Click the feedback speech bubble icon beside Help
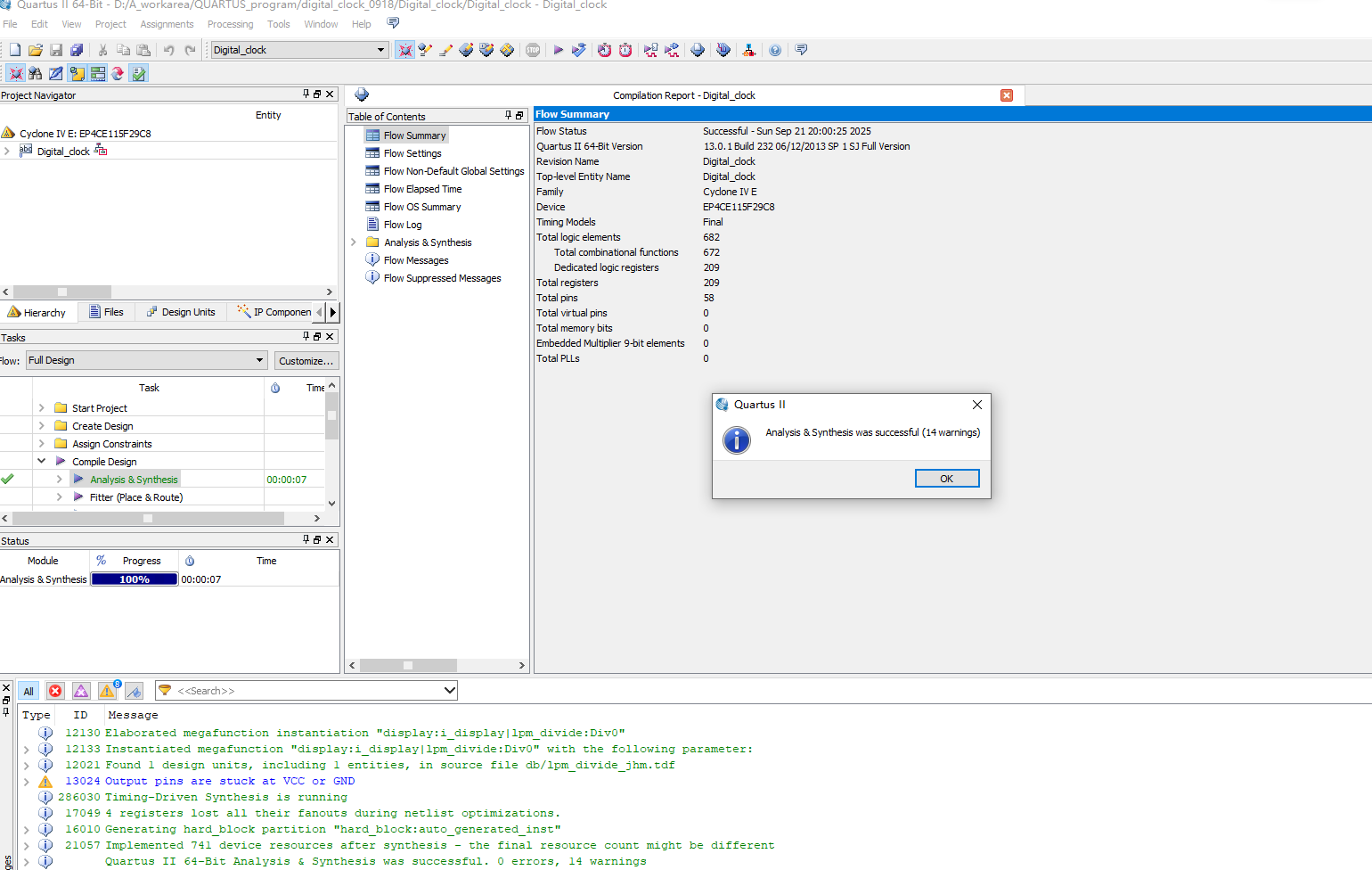 [393, 23]
